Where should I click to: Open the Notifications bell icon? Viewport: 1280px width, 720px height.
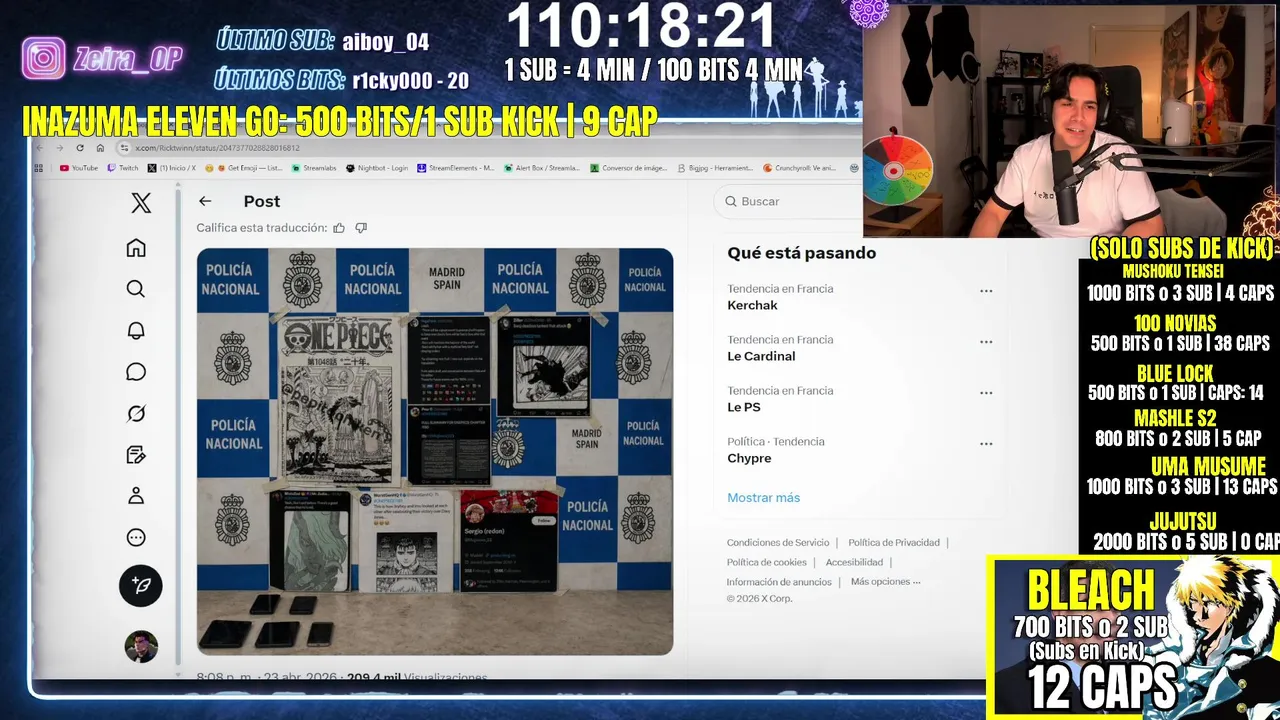pos(136,331)
